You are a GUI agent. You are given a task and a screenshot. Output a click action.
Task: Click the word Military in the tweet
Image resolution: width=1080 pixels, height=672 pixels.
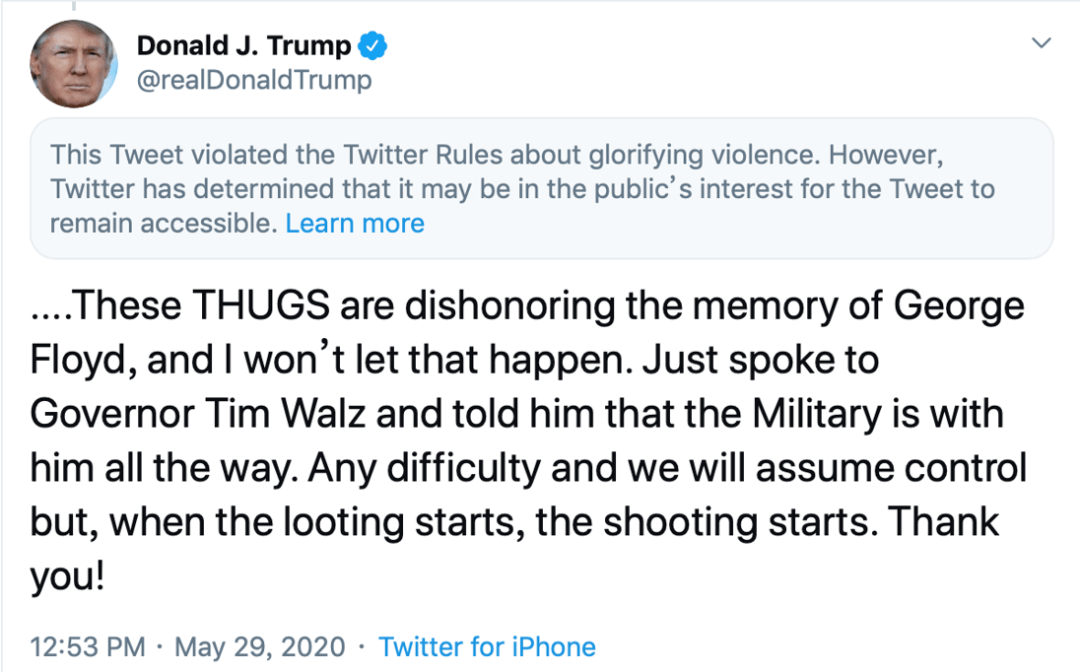pos(816,414)
